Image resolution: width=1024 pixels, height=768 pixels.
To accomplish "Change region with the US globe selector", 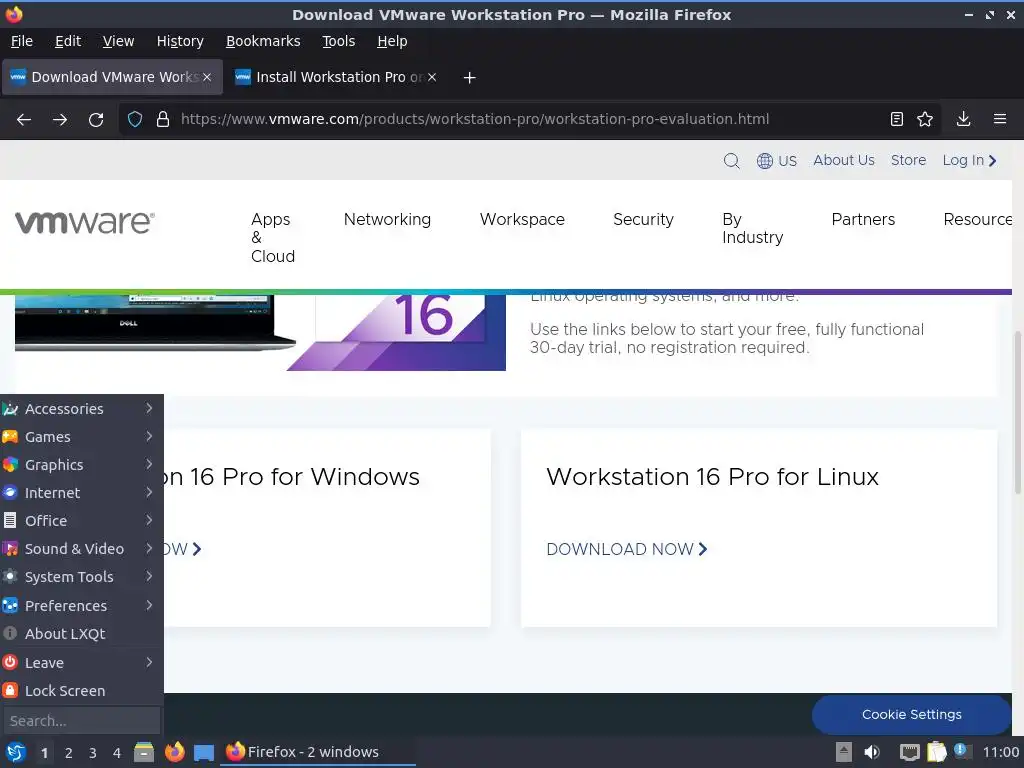I will point(776,161).
